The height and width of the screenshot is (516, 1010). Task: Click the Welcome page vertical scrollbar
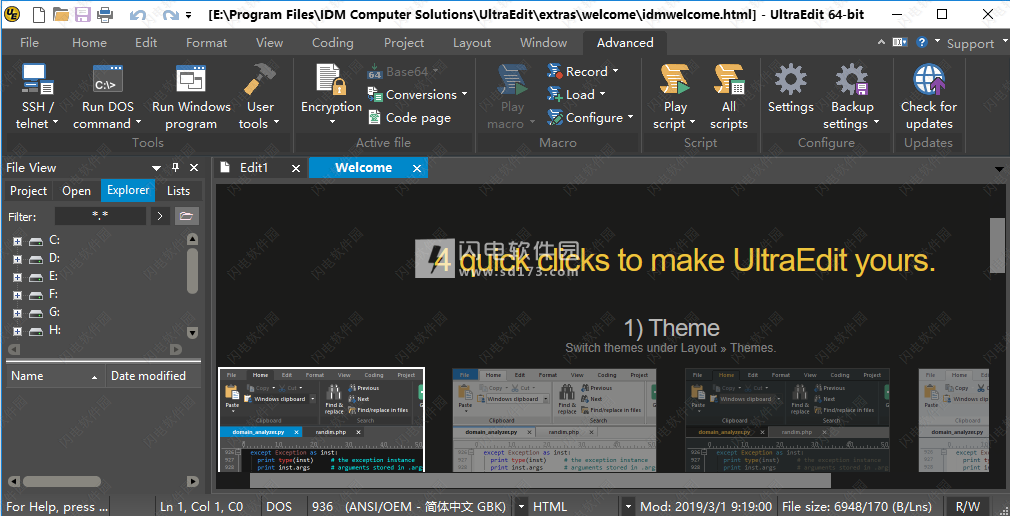point(997,245)
